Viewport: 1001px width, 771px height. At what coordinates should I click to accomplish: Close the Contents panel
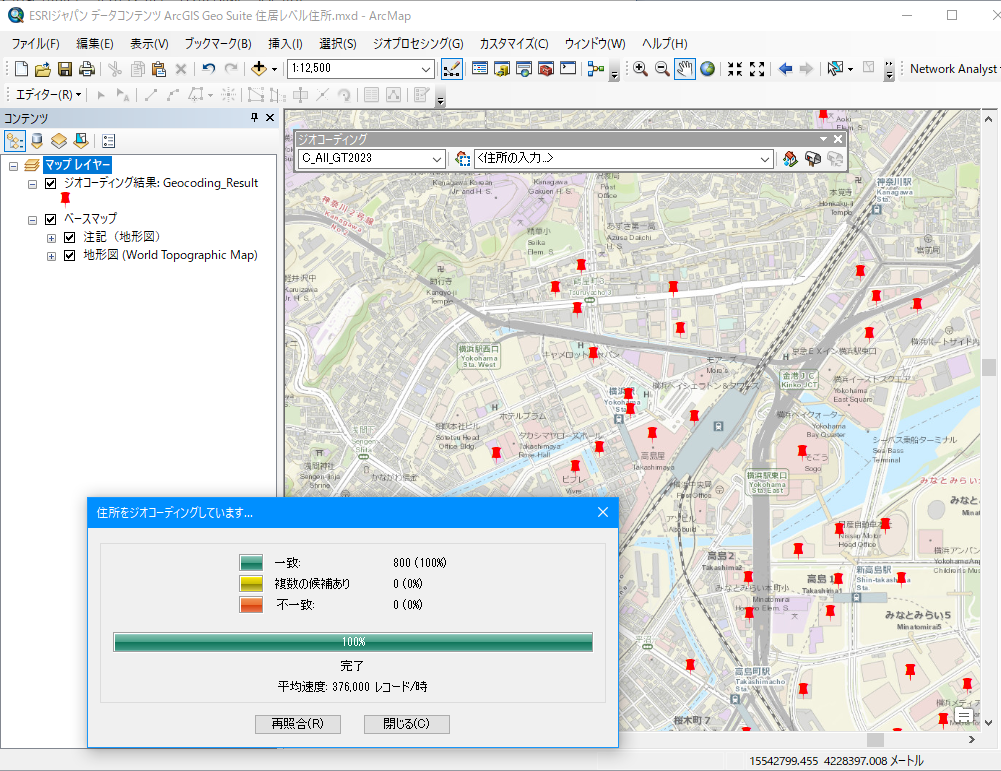(x=270, y=117)
